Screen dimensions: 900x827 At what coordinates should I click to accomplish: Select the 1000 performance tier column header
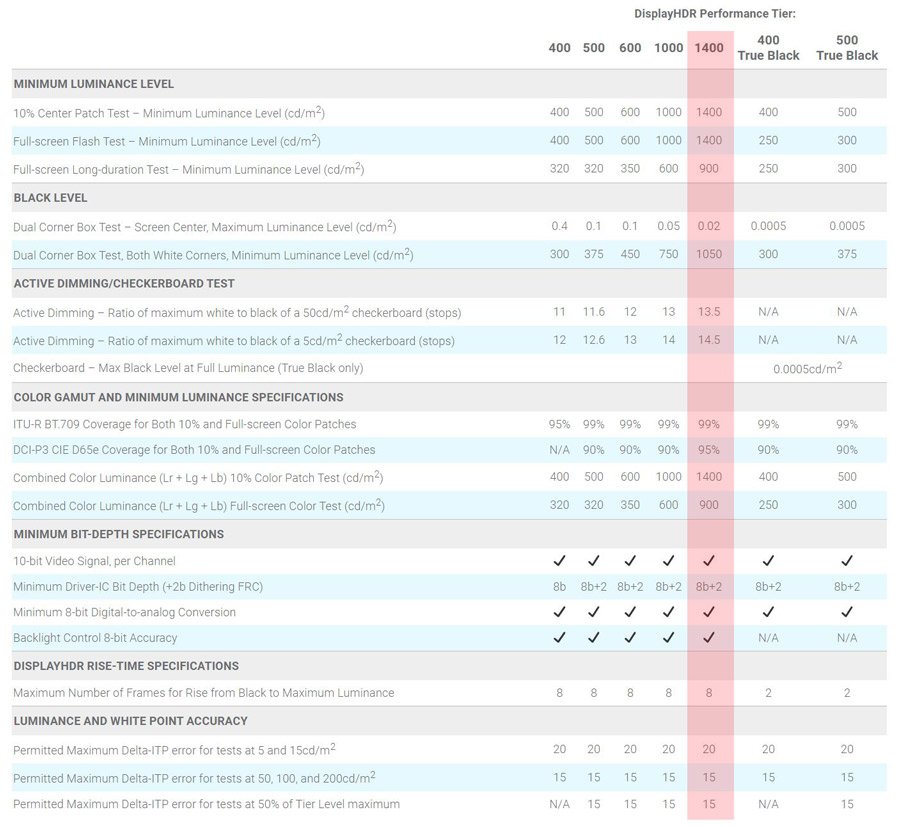[669, 48]
